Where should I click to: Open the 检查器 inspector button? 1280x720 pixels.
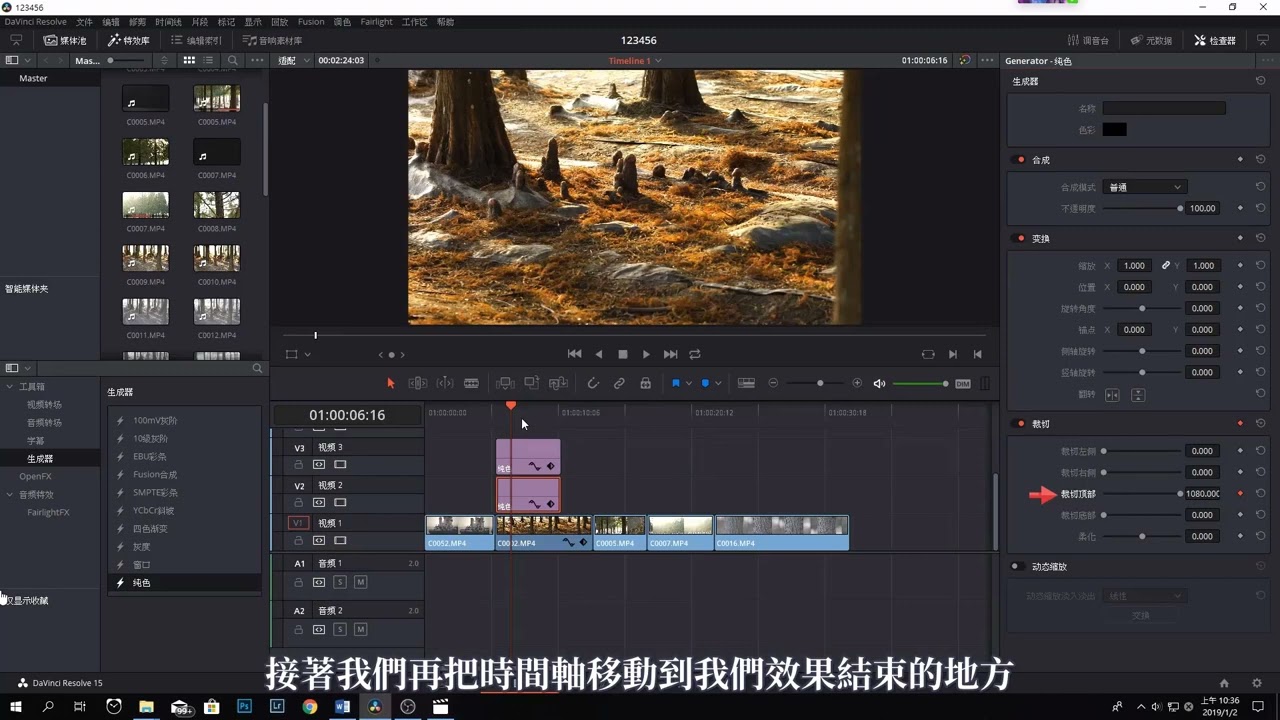point(1215,40)
